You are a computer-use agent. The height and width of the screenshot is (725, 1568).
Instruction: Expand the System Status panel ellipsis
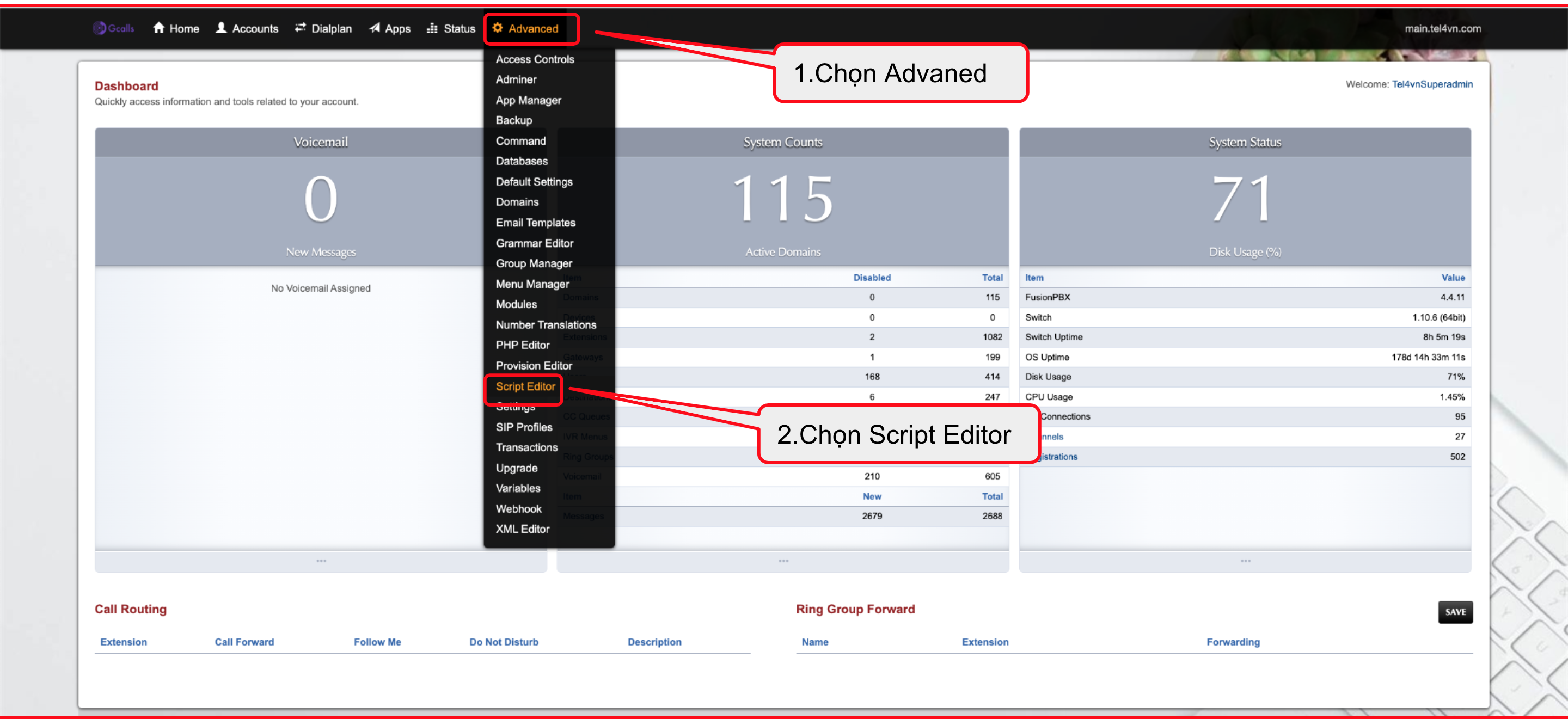[1245, 561]
